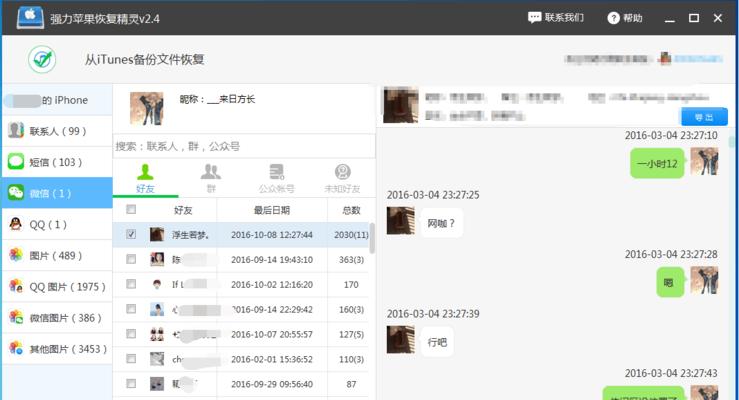Click the 2016-03-04 23:27:25 timestamp
739x400 pixels.
[x=433, y=195]
